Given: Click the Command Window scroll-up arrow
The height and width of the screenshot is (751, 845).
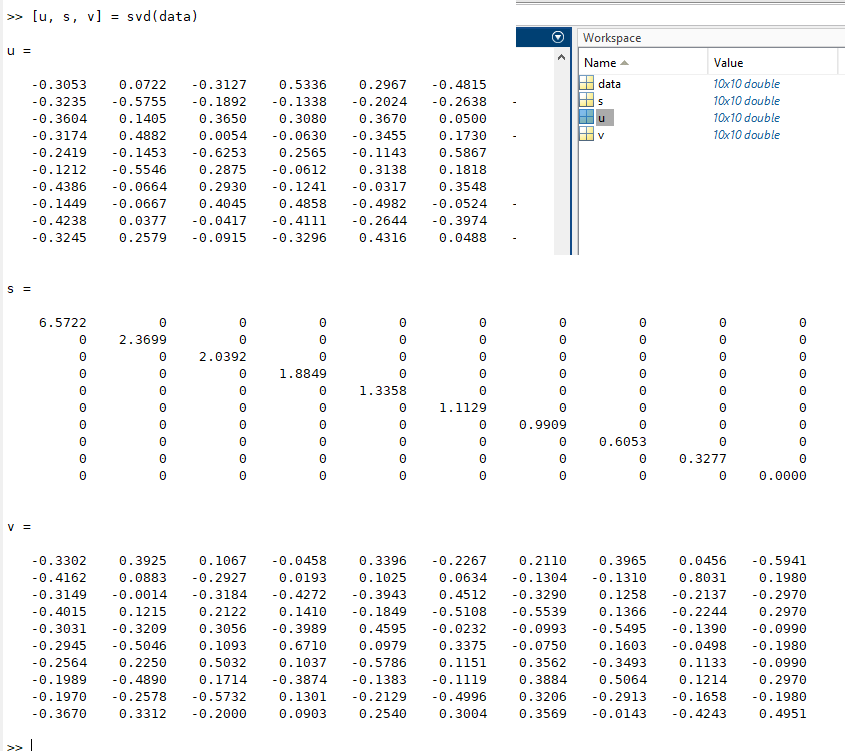Looking at the screenshot, I should (x=561, y=57).
